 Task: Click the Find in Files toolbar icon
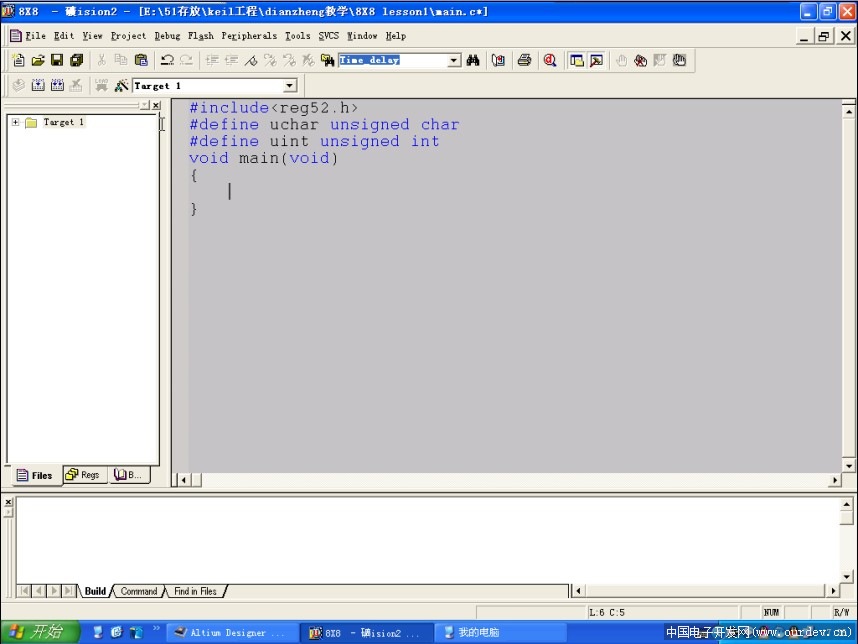(328, 60)
